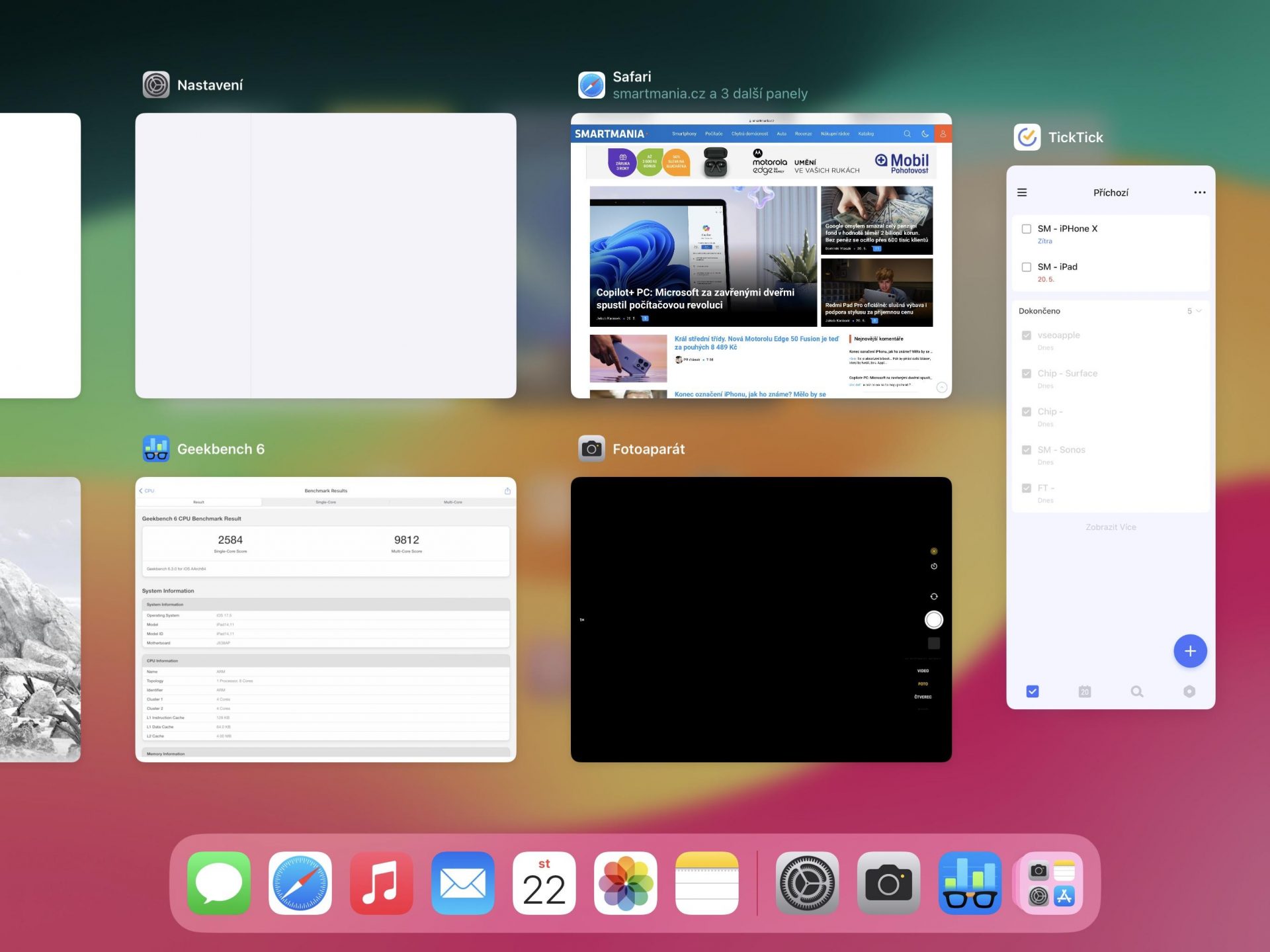Open Geekbench 6 icon in dock
Screen dimensions: 1270x952
(970, 883)
